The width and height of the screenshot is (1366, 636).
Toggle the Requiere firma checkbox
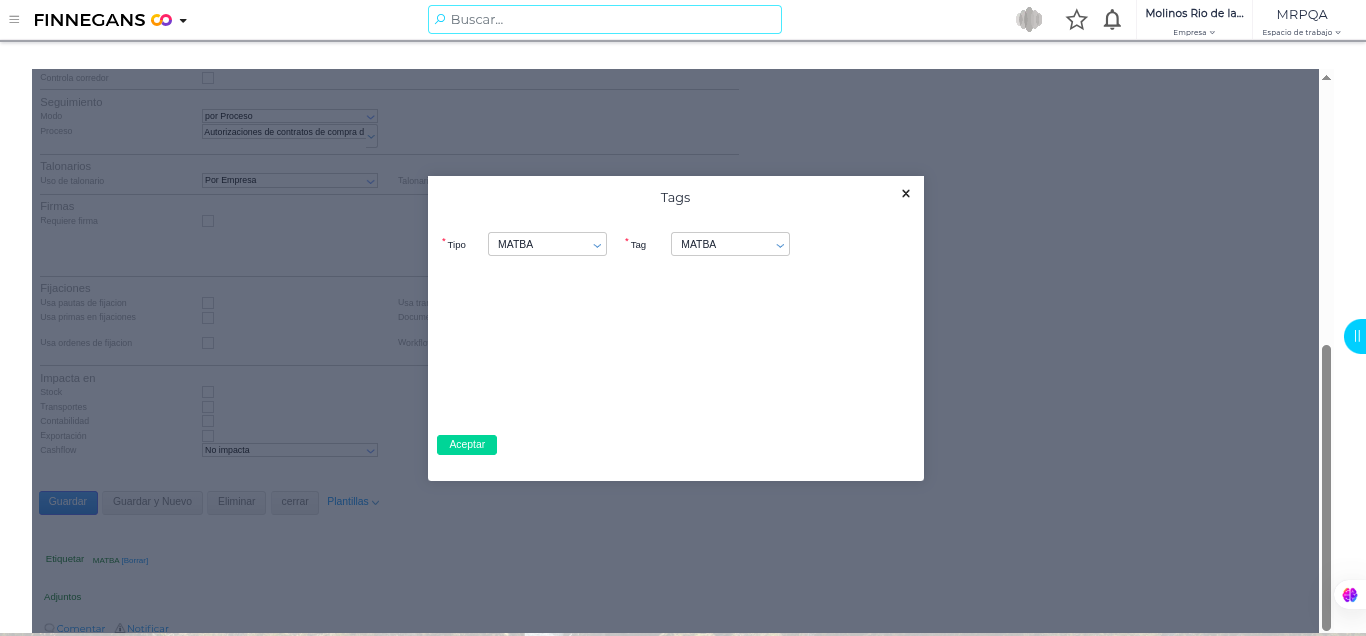(x=208, y=221)
